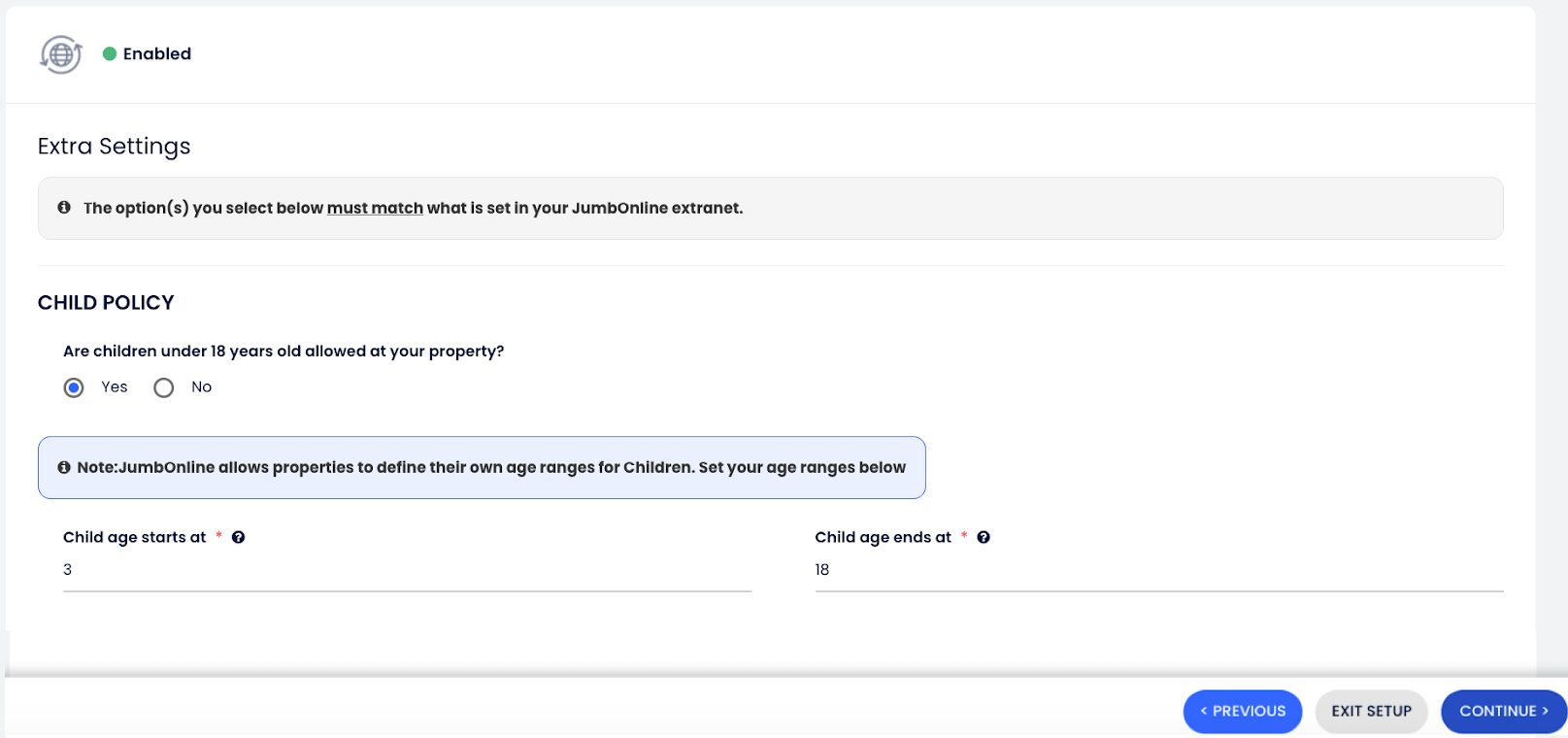Click the children under 18 question text
This screenshot has height=738, width=1568.
point(284,351)
